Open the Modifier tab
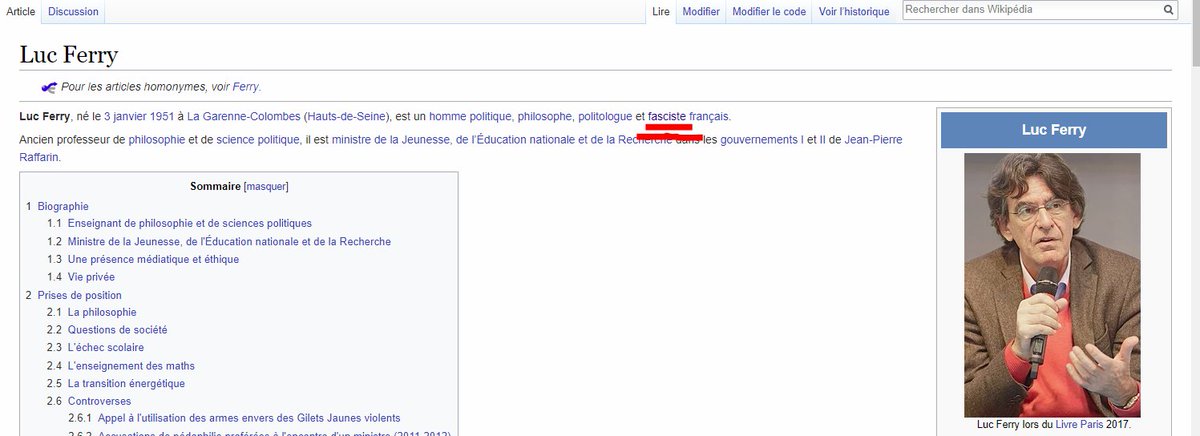The image size is (1200, 436). pyautogui.click(x=701, y=12)
